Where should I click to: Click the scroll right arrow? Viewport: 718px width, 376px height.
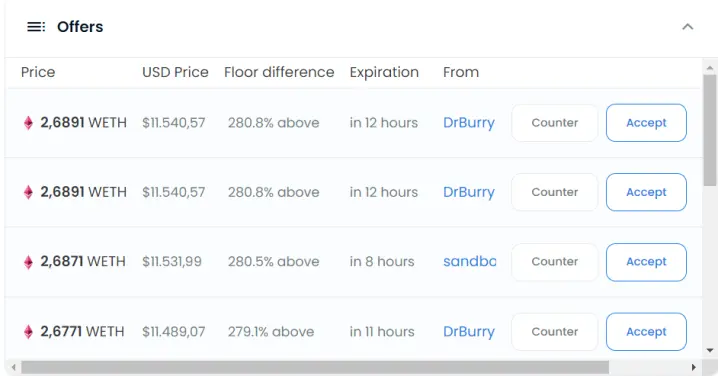(694, 367)
